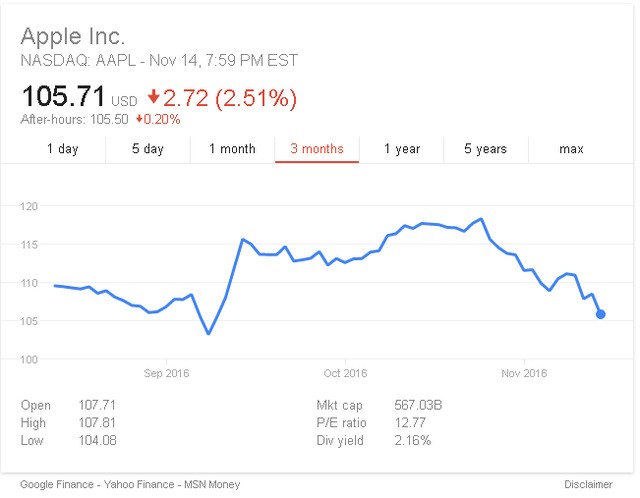Screen dimensions: 640x498
Task: Select the active 3 months tab
Action: [317, 149]
